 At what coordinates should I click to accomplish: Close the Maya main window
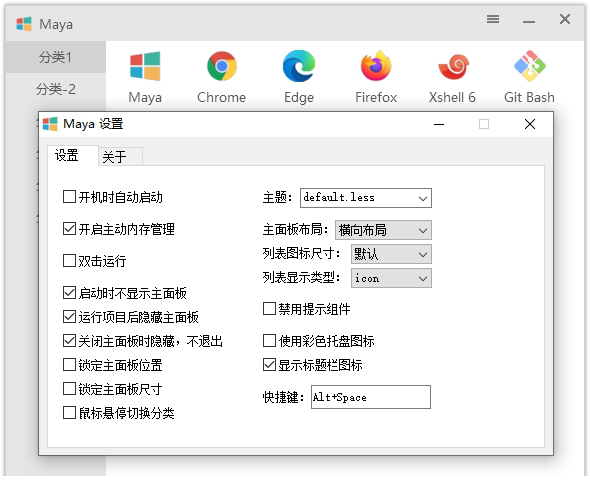coord(565,19)
